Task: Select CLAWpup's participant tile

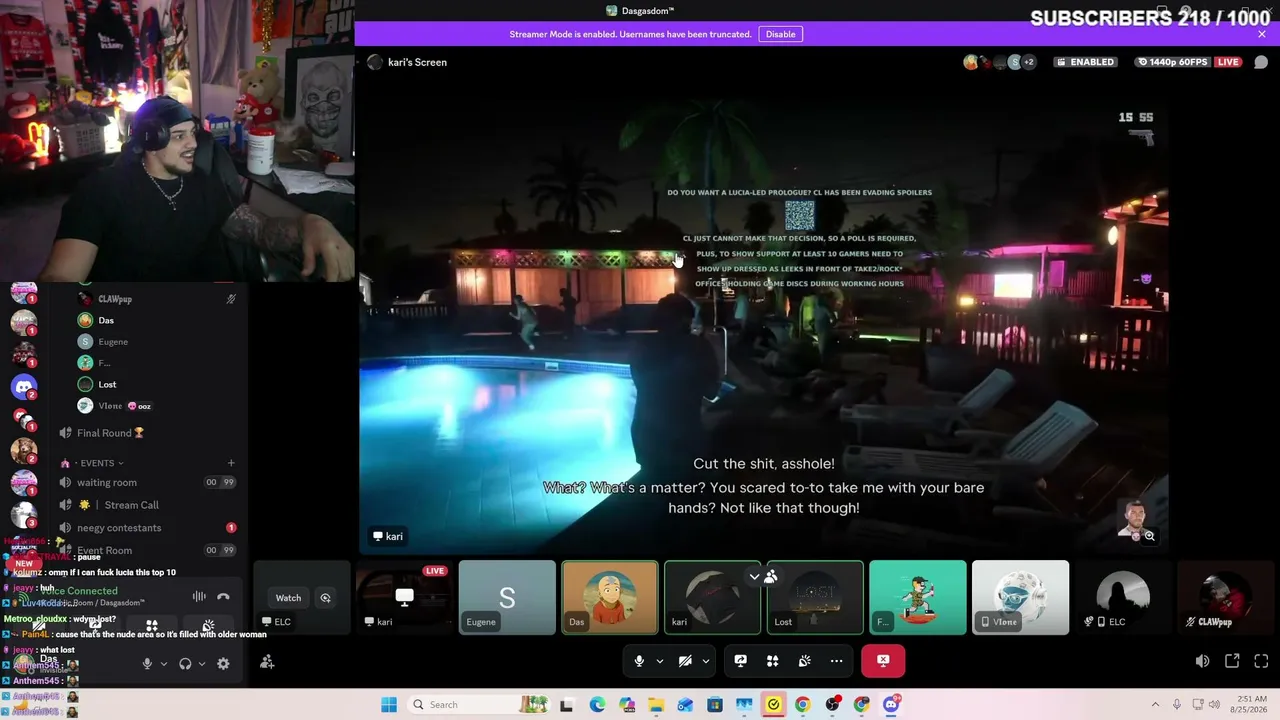Action: (x=1225, y=598)
